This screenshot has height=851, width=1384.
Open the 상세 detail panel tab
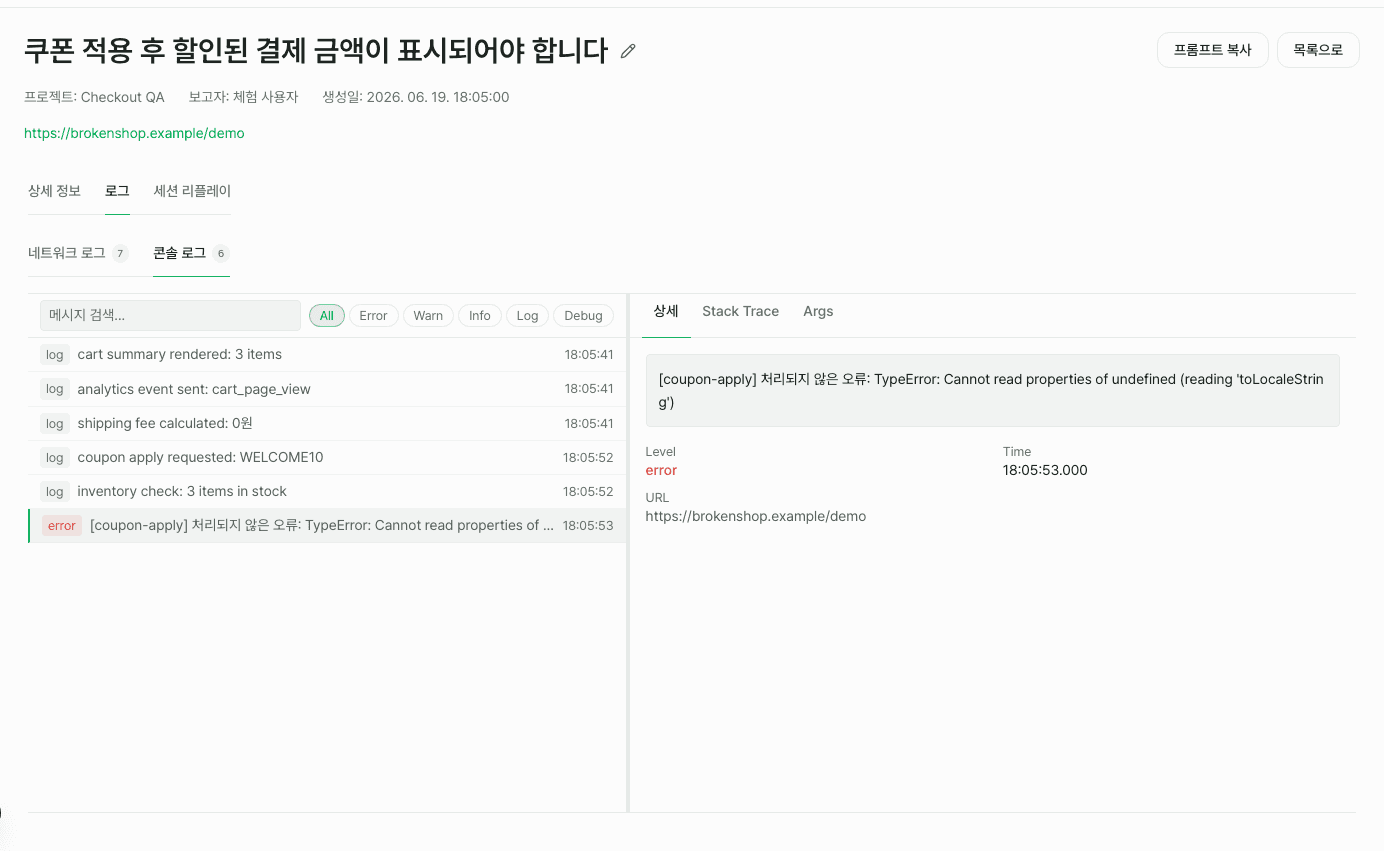(666, 311)
